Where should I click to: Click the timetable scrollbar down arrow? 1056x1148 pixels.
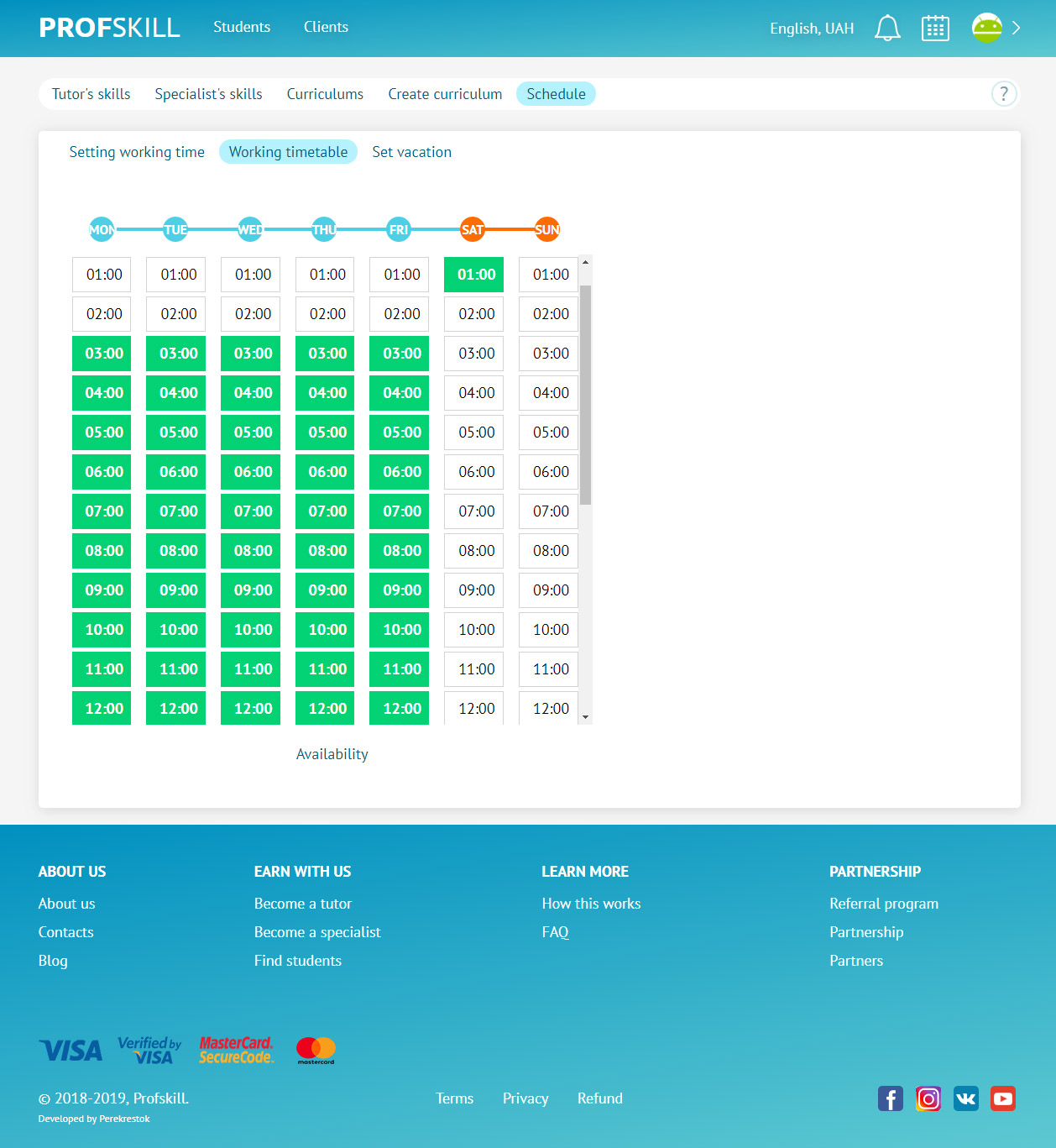tap(585, 717)
